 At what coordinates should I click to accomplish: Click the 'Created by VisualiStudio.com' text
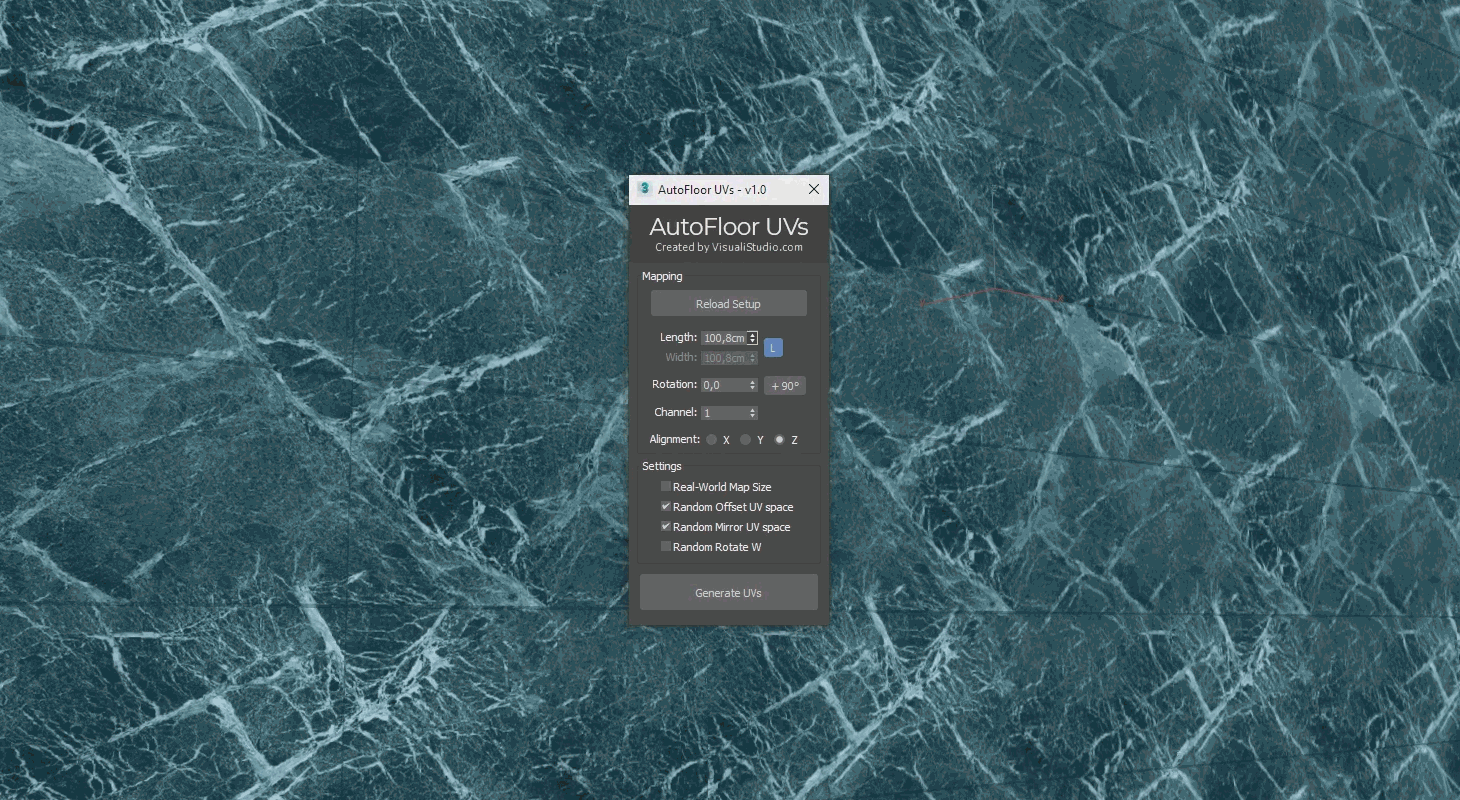(729, 248)
